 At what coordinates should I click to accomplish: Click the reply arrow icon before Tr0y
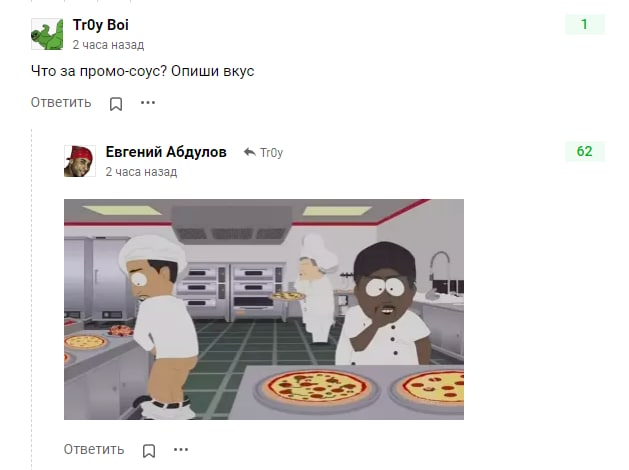click(250, 152)
